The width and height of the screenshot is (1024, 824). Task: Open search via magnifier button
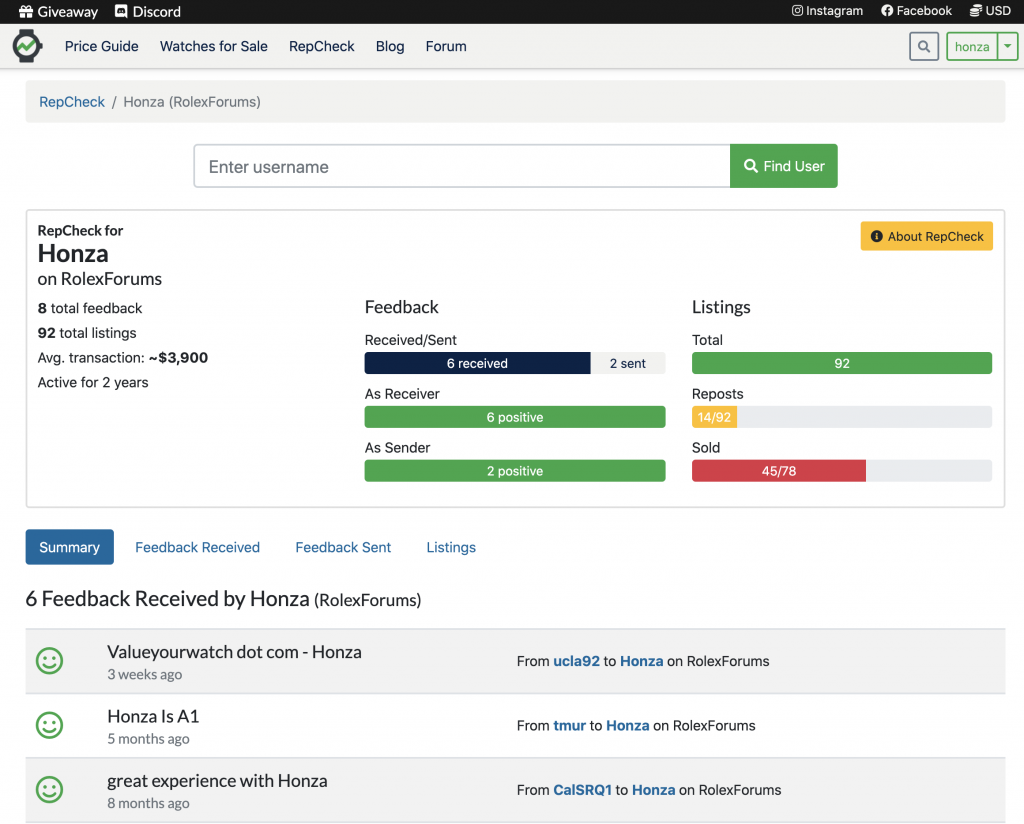pyautogui.click(x=923, y=46)
